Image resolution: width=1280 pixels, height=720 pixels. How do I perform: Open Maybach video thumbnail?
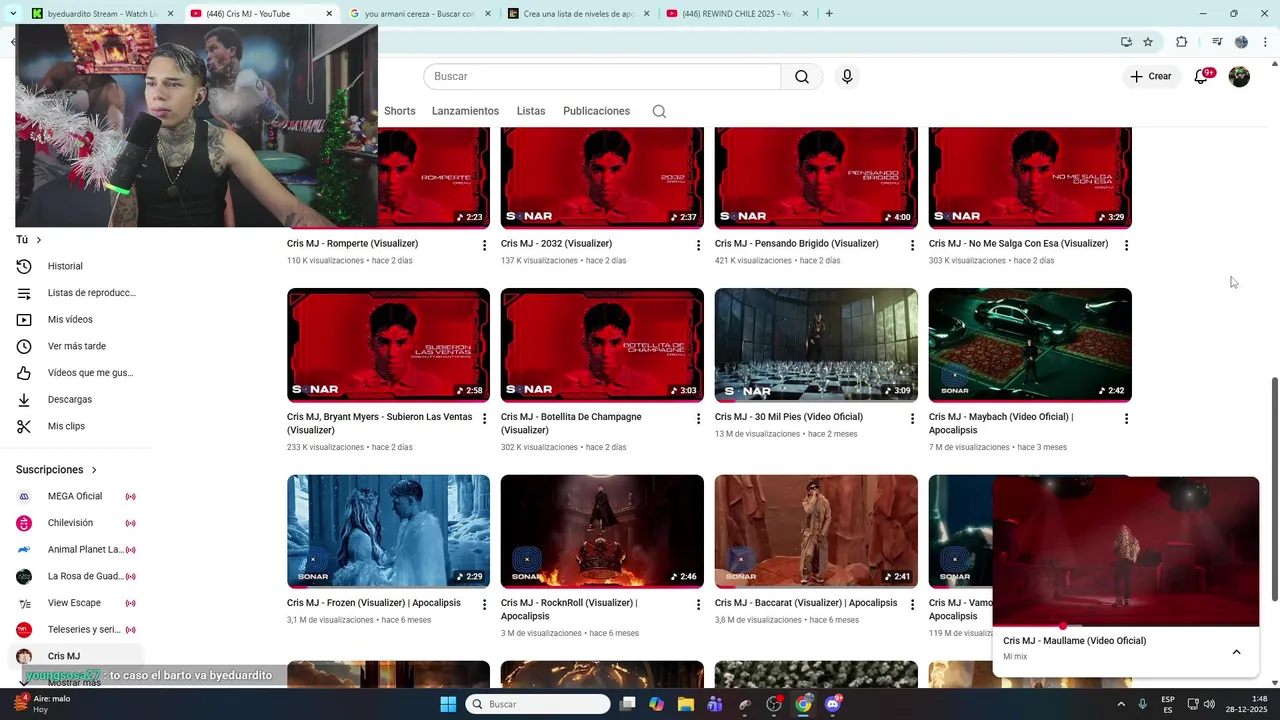pyautogui.click(x=1030, y=345)
